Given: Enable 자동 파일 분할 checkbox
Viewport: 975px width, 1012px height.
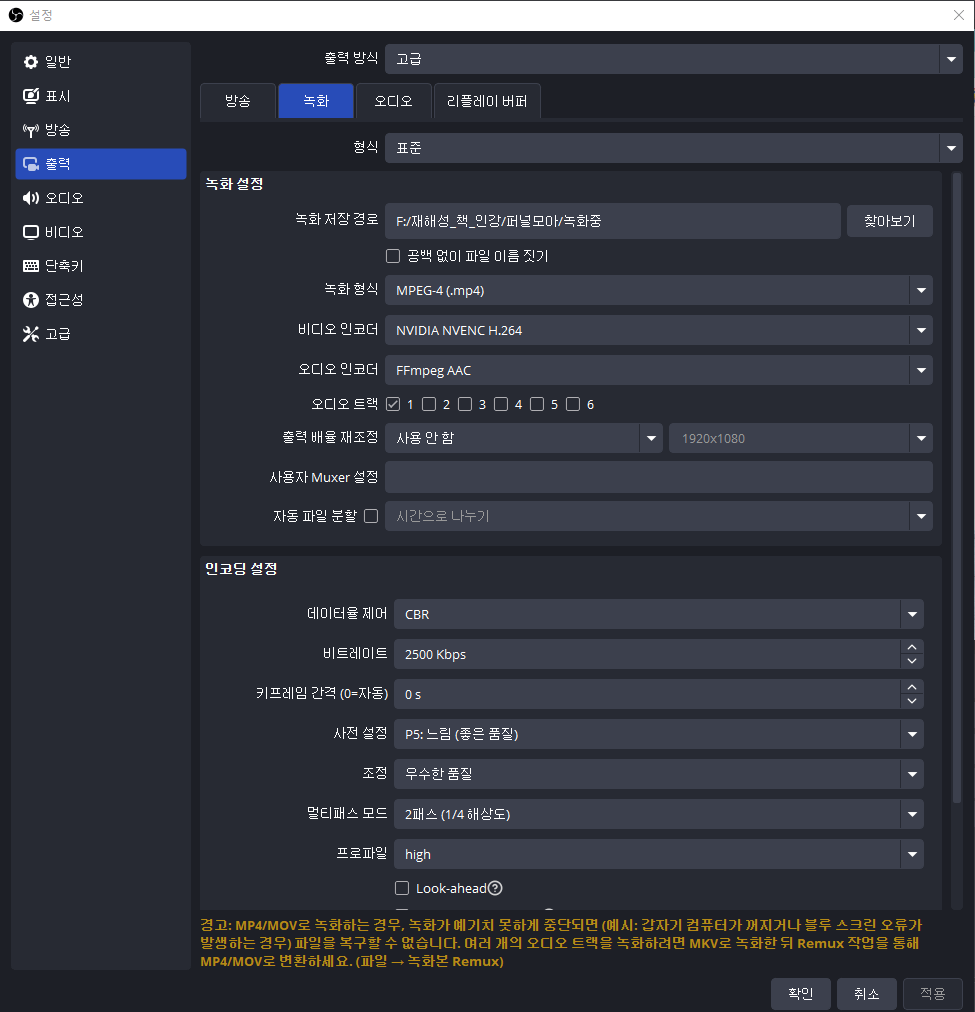Looking at the screenshot, I should click(371, 516).
